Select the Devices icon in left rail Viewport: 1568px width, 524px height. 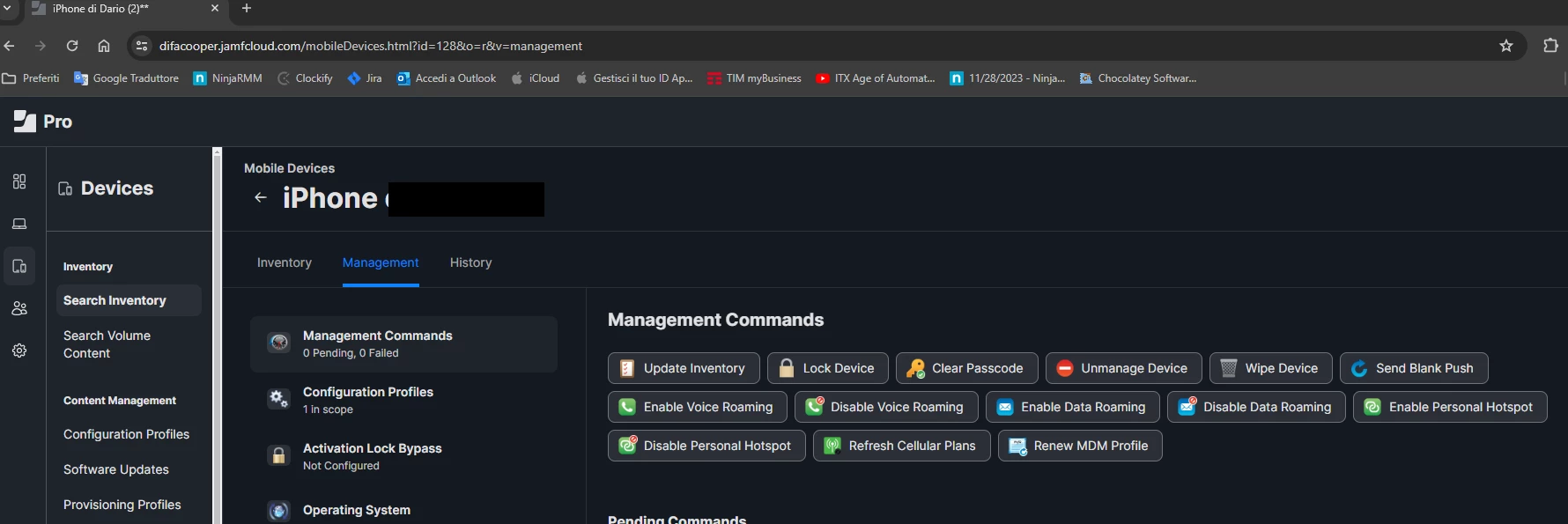(19, 266)
